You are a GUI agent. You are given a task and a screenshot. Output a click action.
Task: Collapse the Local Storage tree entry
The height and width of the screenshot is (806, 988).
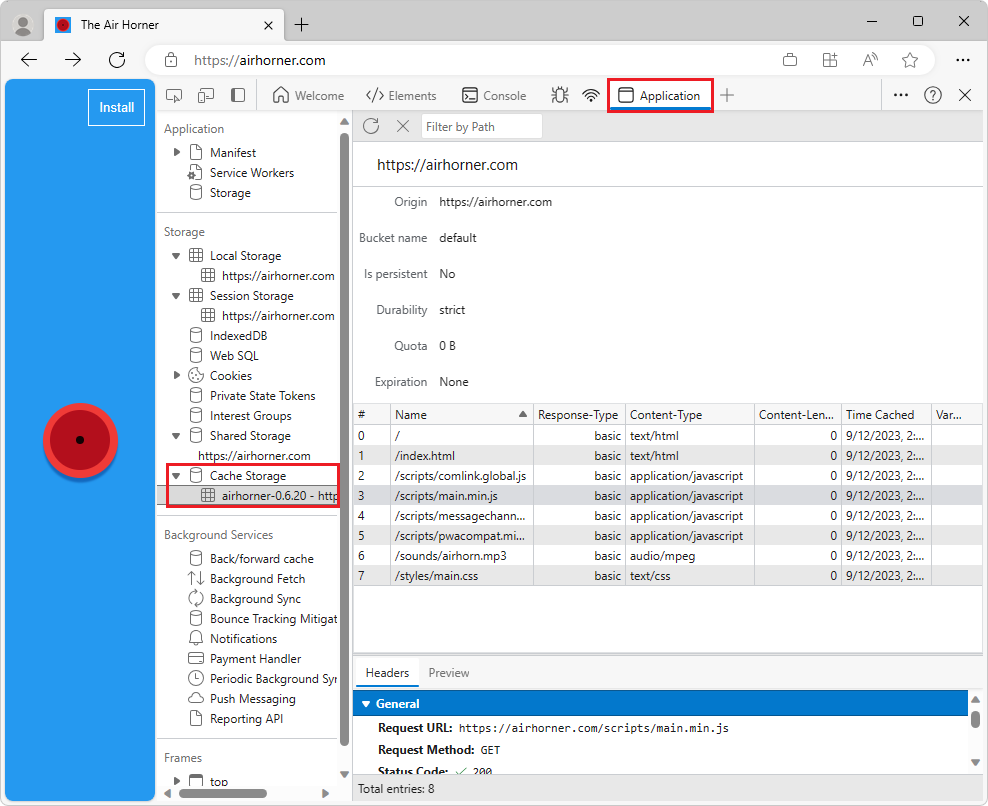(x=177, y=255)
